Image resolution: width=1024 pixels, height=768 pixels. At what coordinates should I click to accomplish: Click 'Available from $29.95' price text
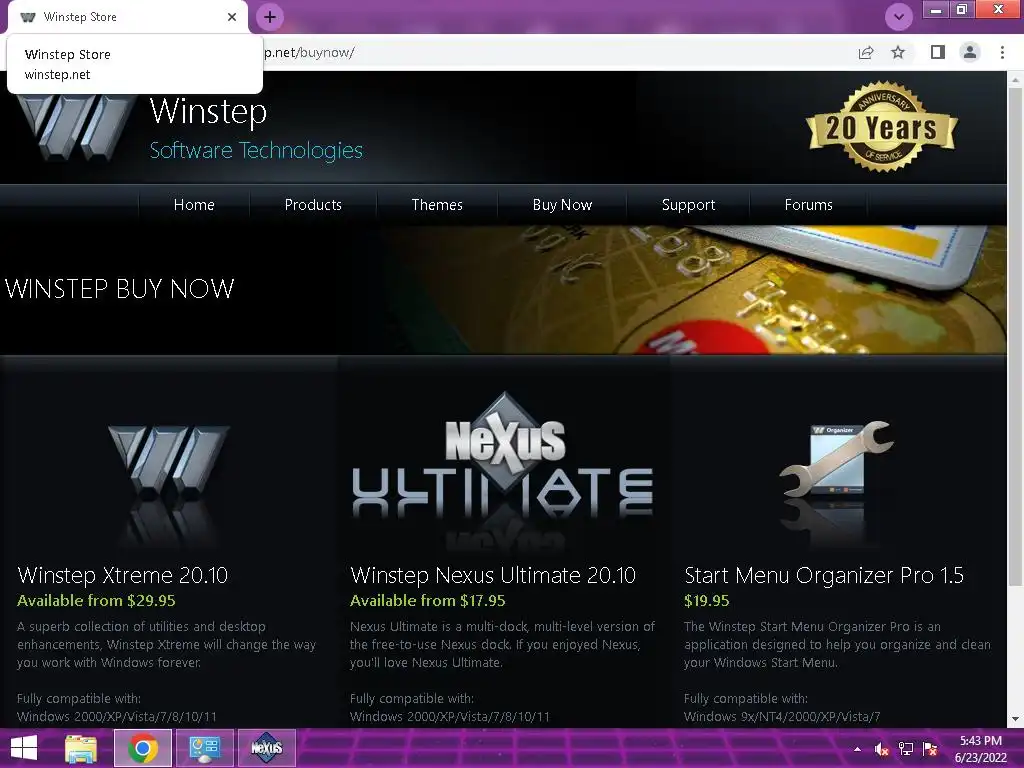click(97, 601)
